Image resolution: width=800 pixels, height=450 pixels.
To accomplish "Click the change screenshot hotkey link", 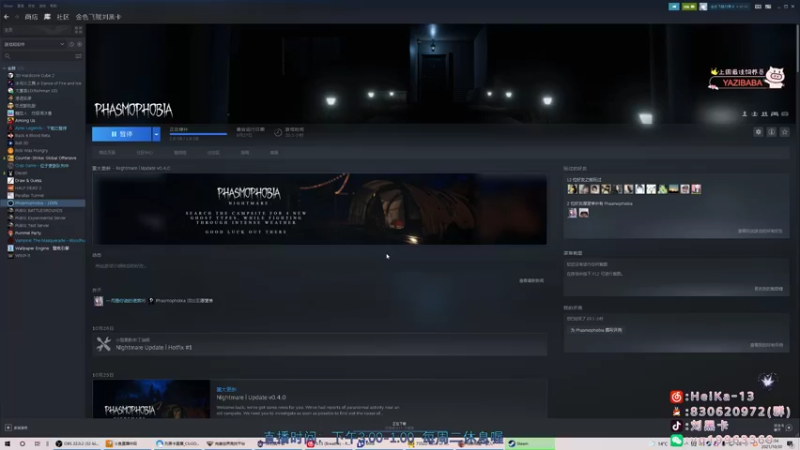I will pos(768,289).
